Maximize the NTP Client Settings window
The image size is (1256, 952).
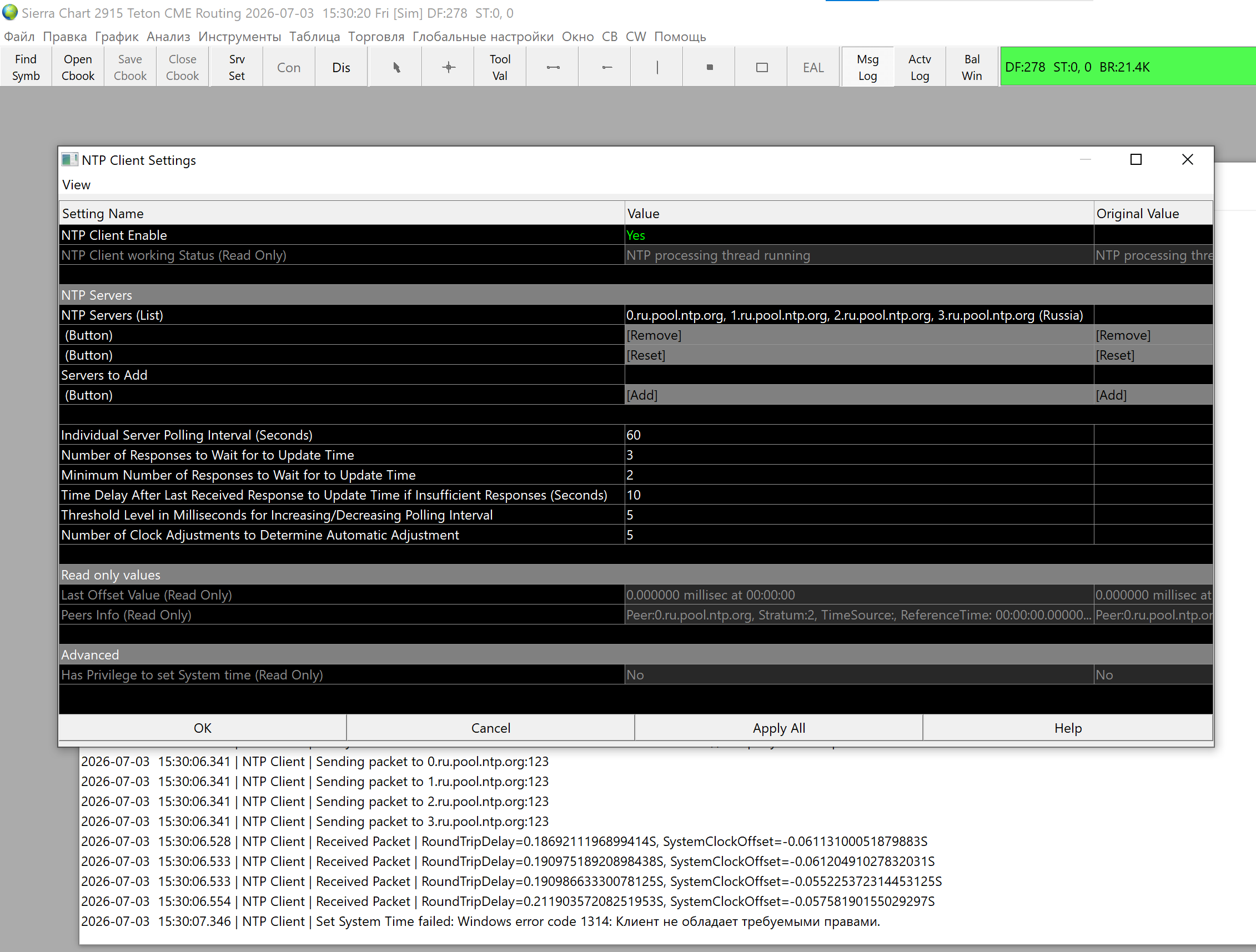pyautogui.click(x=1136, y=159)
